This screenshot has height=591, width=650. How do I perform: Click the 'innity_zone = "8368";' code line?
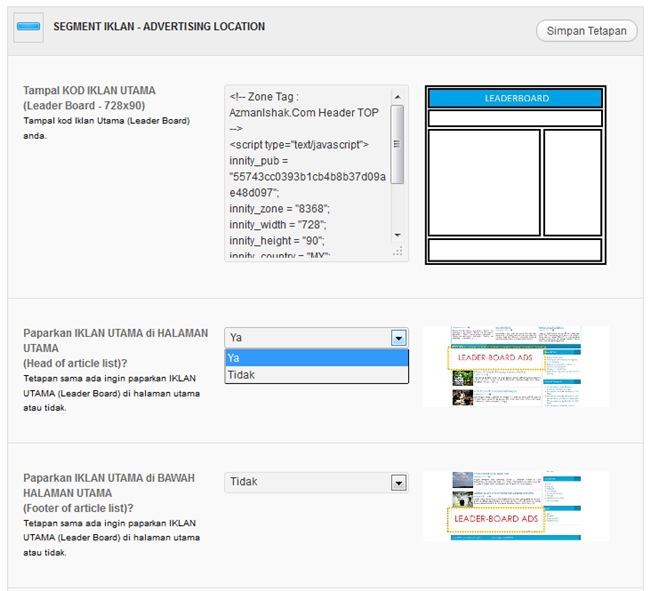click(279, 208)
